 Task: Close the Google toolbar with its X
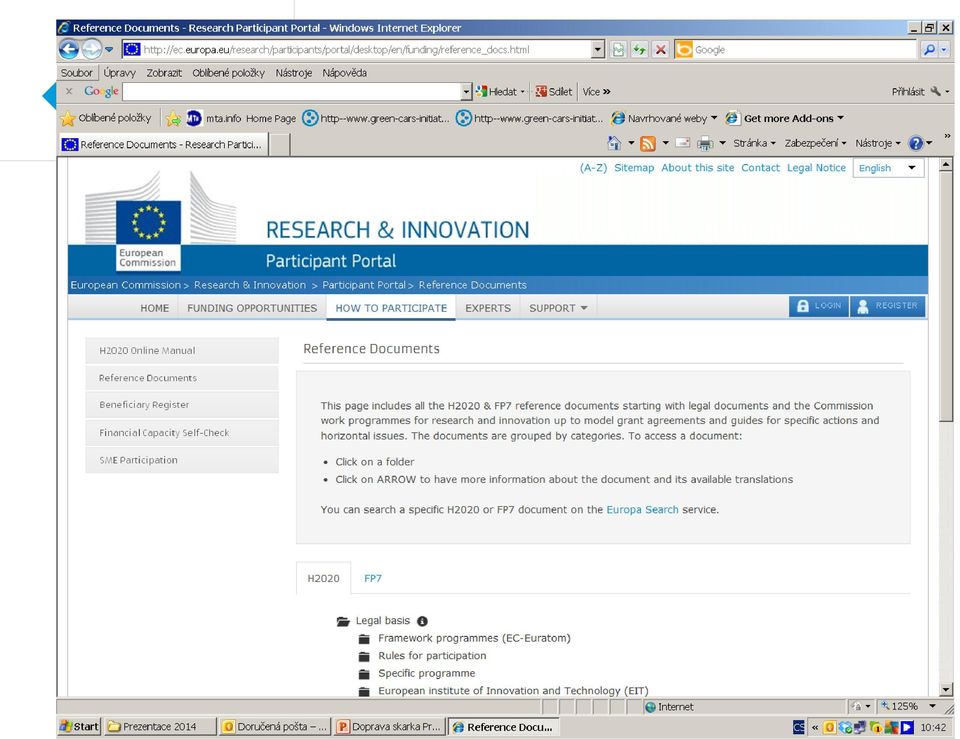pyautogui.click(x=69, y=91)
